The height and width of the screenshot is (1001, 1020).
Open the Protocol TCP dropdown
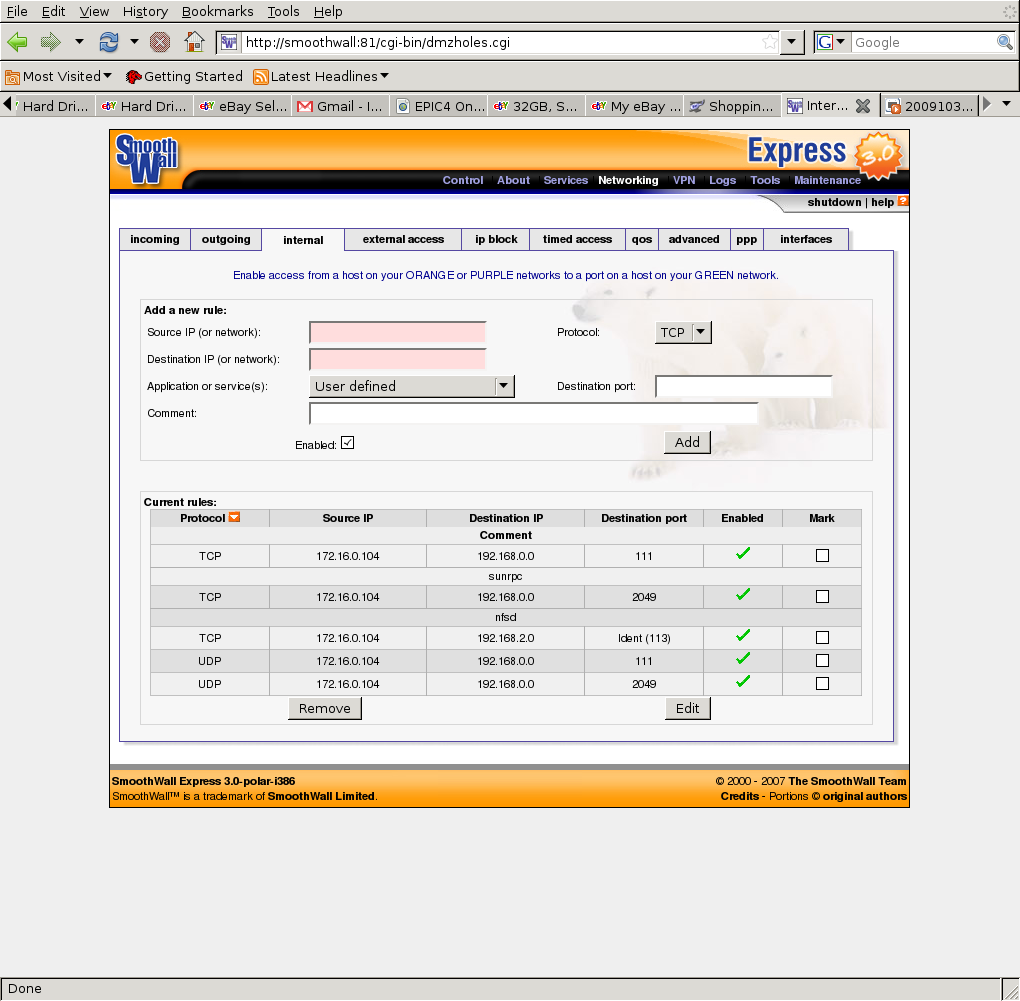(683, 332)
